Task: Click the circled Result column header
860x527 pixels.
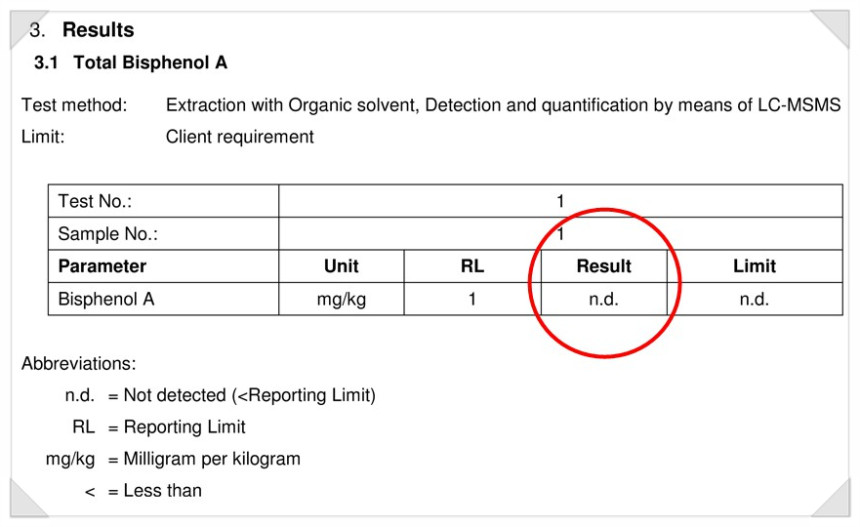Action: pyautogui.click(x=604, y=267)
